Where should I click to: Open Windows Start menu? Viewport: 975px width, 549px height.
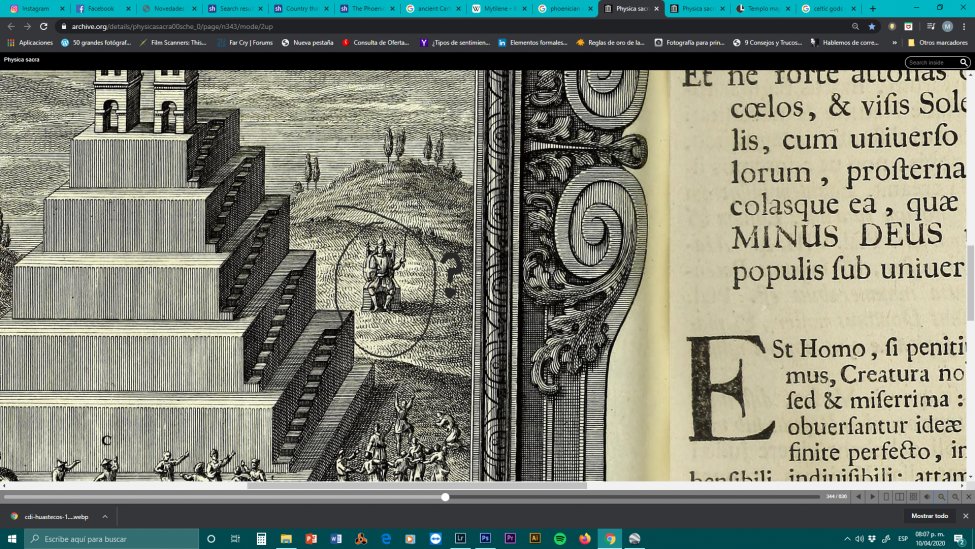[12, 538]
